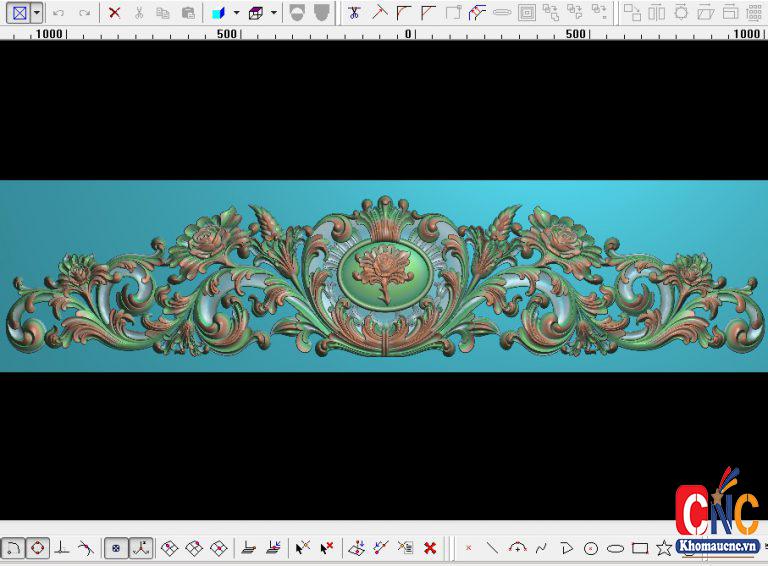Select the ellipse drawing tool
Image resolution: width=768 pixels, height=566 pixels.
click(x=616, y=548)
